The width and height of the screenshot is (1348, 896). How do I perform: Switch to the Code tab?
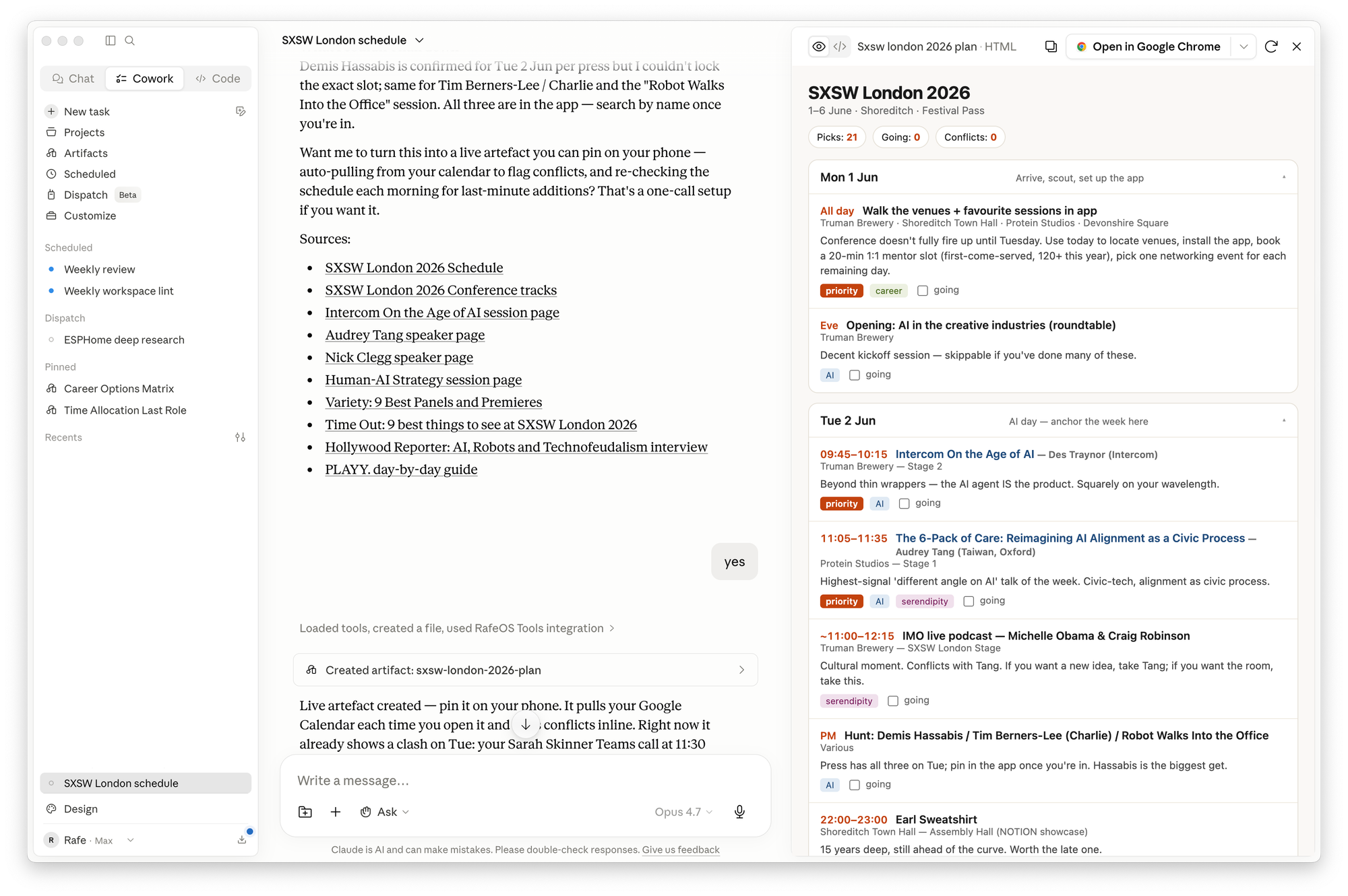(218, 79)
